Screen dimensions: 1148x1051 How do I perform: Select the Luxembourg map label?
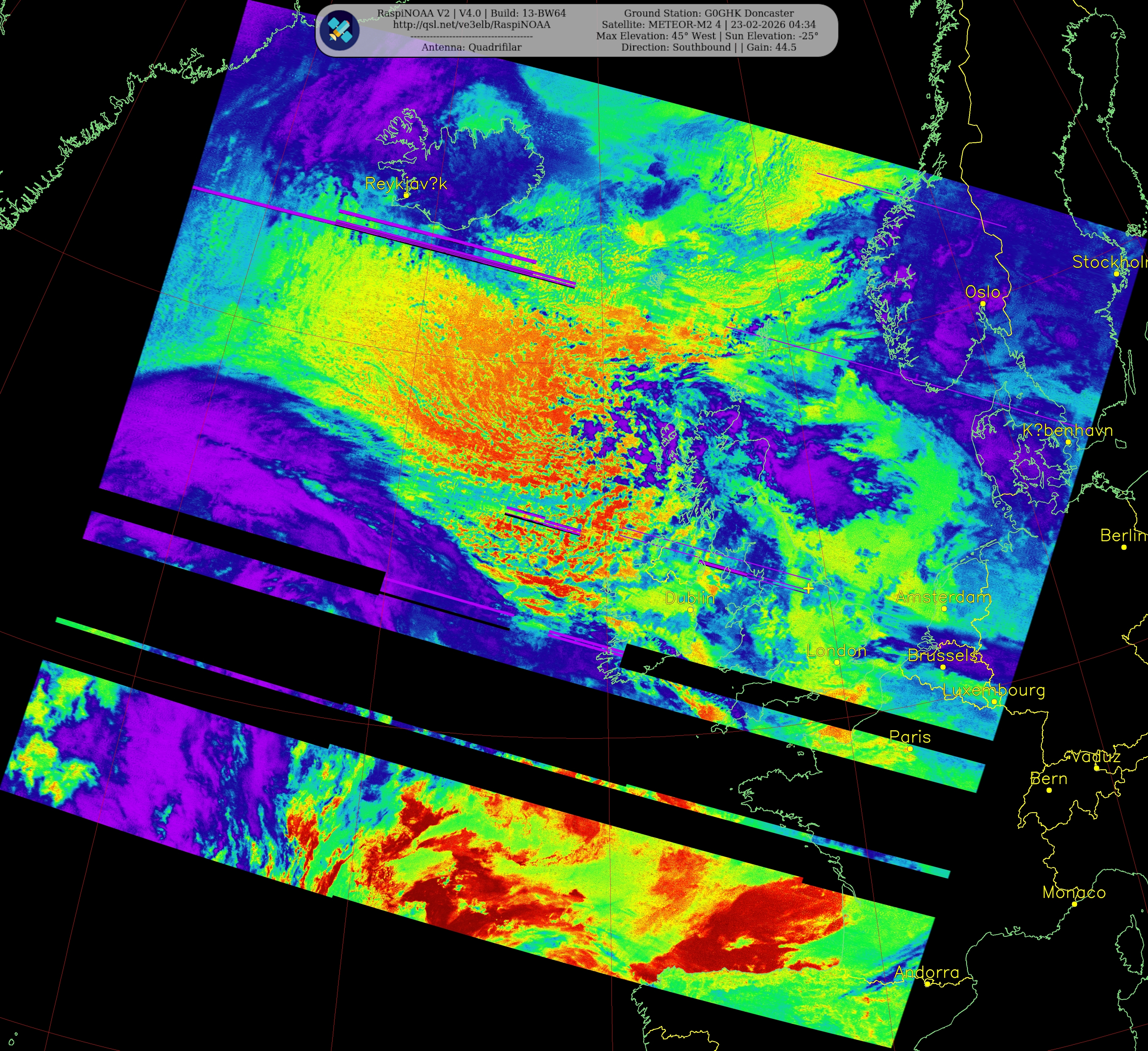994,690
